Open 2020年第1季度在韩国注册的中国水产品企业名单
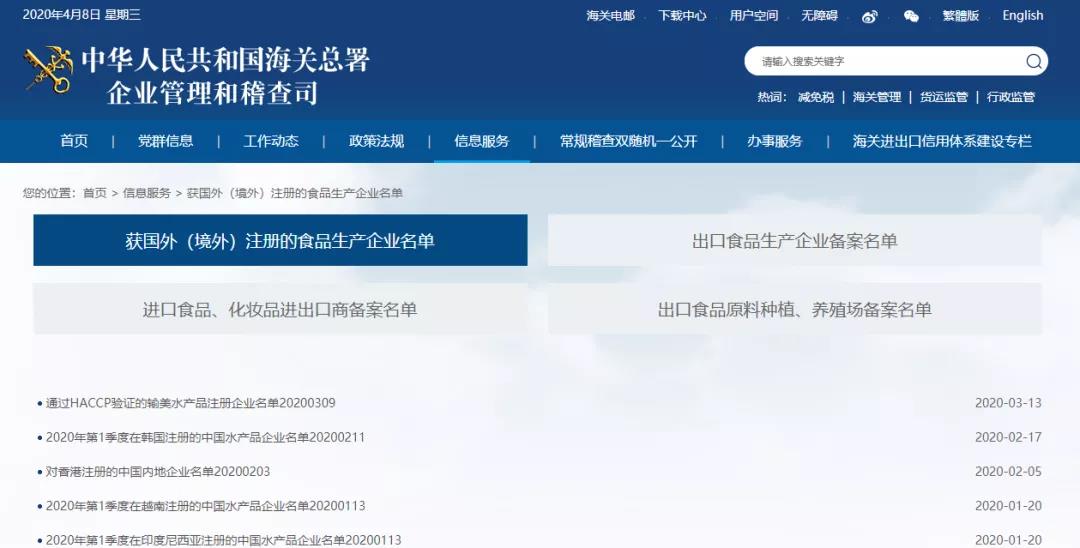This screenshot has height=548, width=1080. coord(205,437)
